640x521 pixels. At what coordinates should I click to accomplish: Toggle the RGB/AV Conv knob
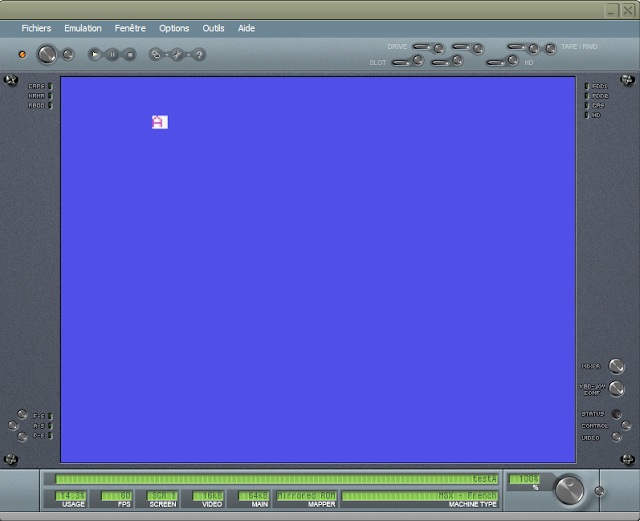(x=616, y=389)
